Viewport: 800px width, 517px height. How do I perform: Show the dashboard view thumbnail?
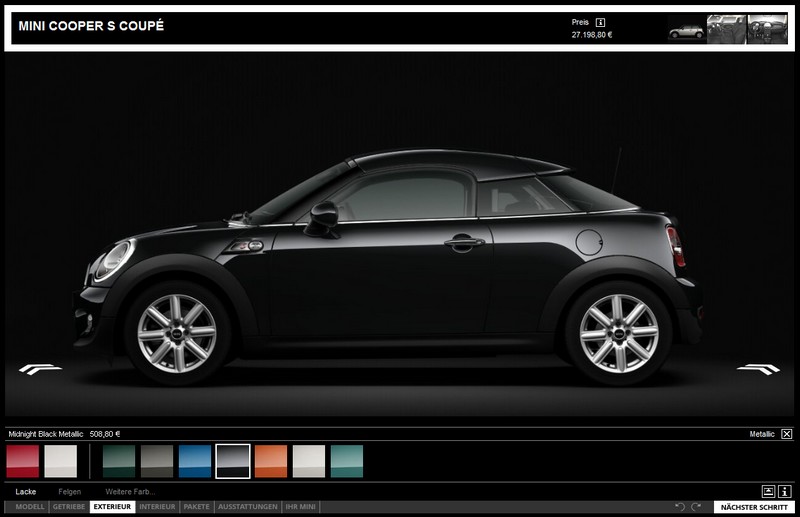point(767,29)
